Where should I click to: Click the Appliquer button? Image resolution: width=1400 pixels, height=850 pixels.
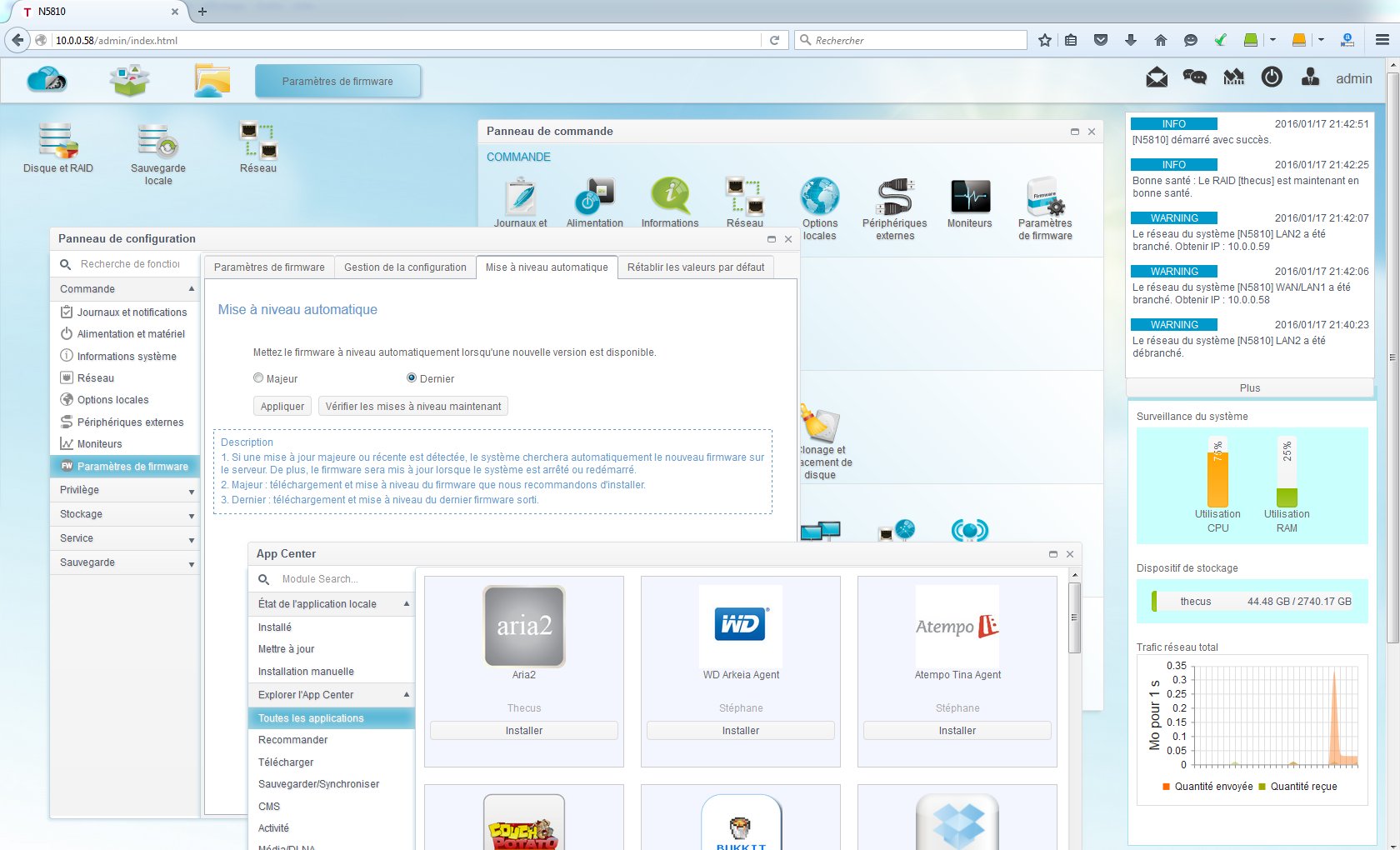coord(282,407)
